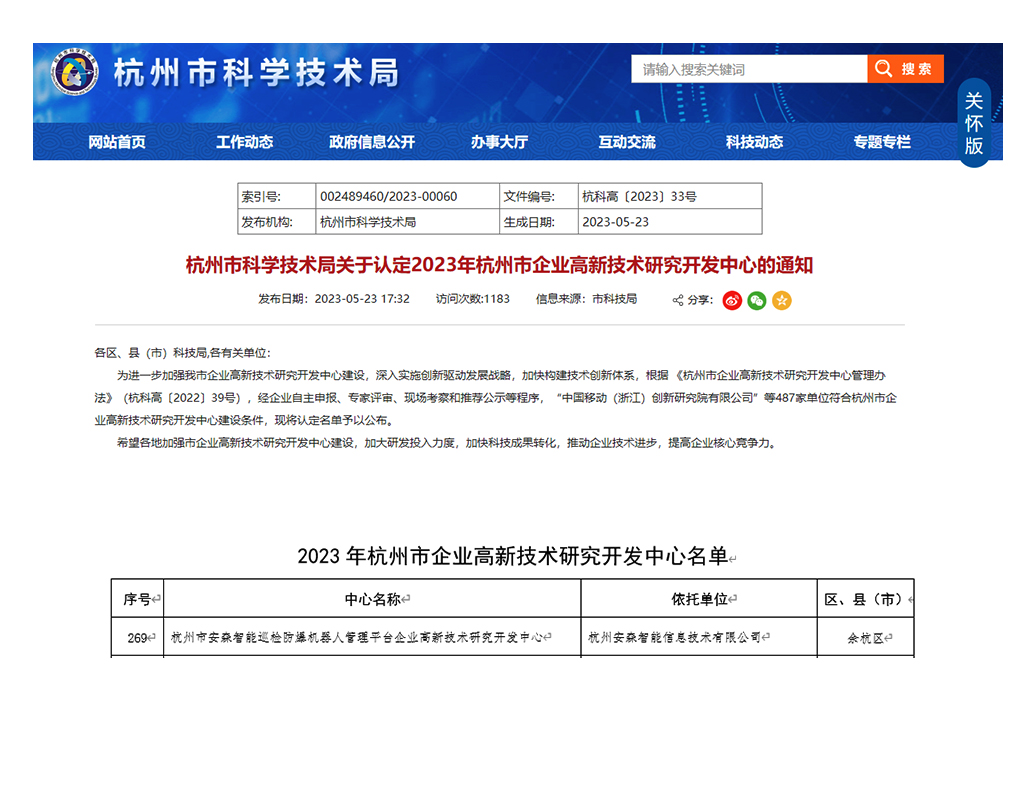Open the 专题专栏 menu item
Screen dimensions: 1036x800
tap(882, 142)
